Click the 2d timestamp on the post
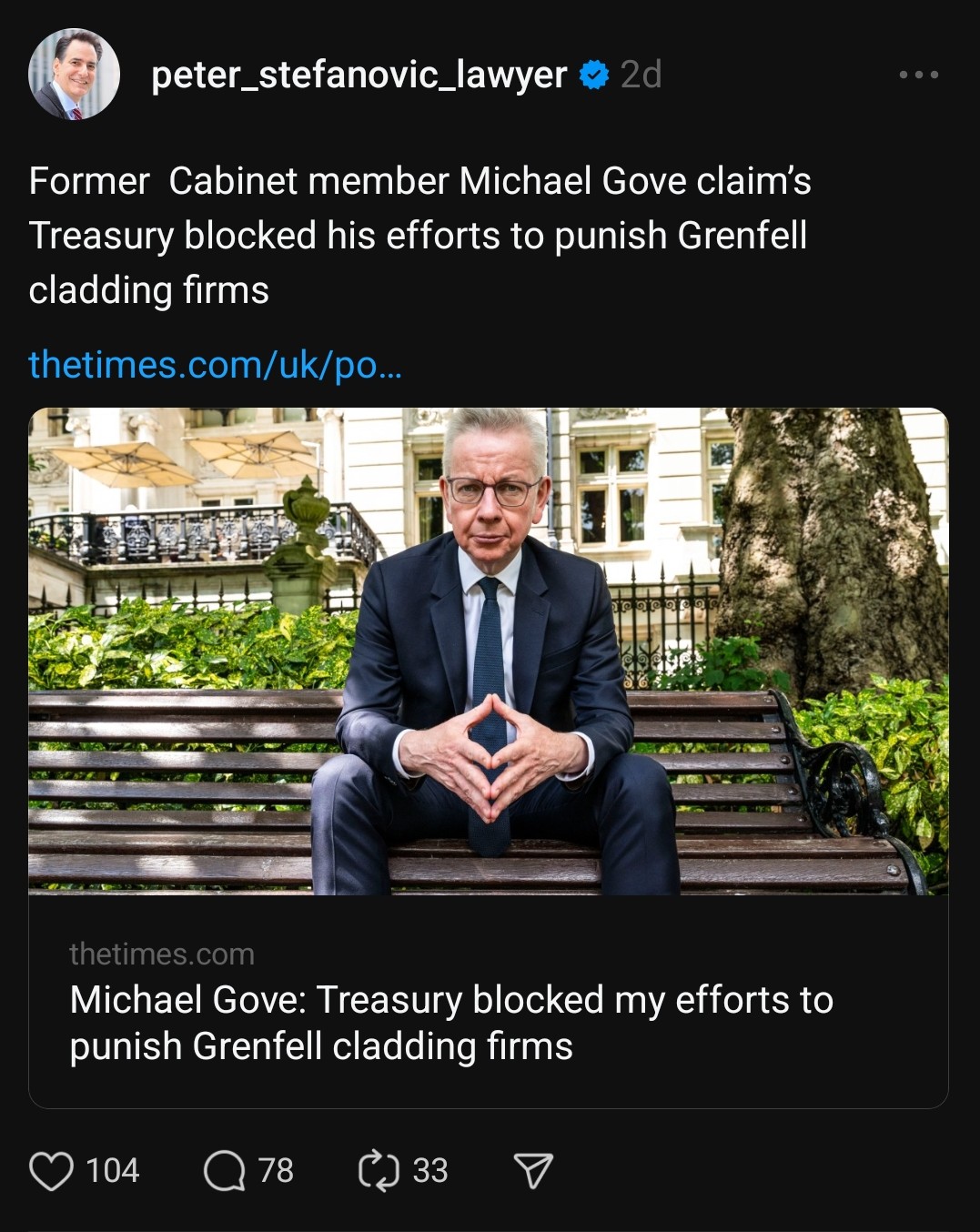 [641, 75]
